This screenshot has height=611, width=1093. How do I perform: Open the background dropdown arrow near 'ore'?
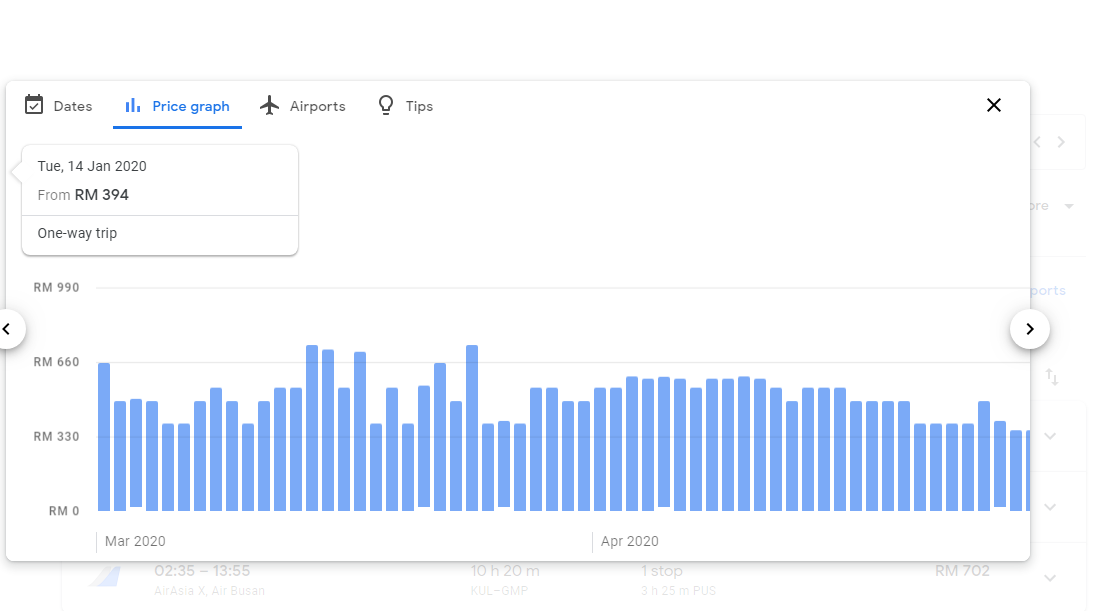tap(1069, 206)
